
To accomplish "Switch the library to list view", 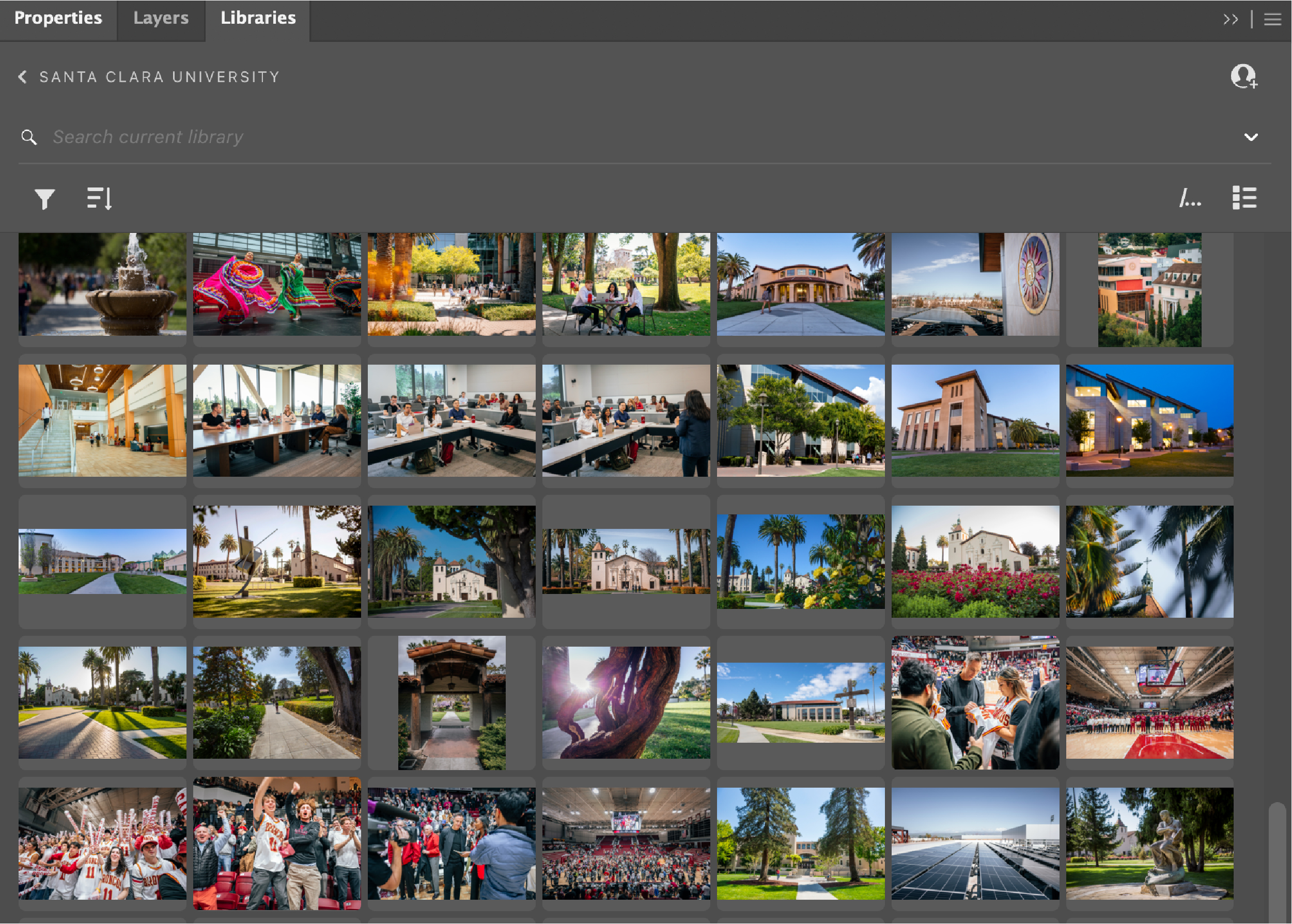I will click(x=1246, y=198).
